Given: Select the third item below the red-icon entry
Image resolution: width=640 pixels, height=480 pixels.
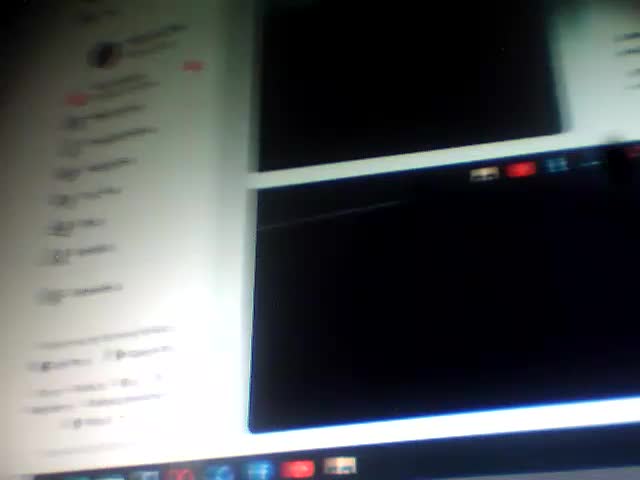Looking at the screenshot, I should (x=68, y=172).
